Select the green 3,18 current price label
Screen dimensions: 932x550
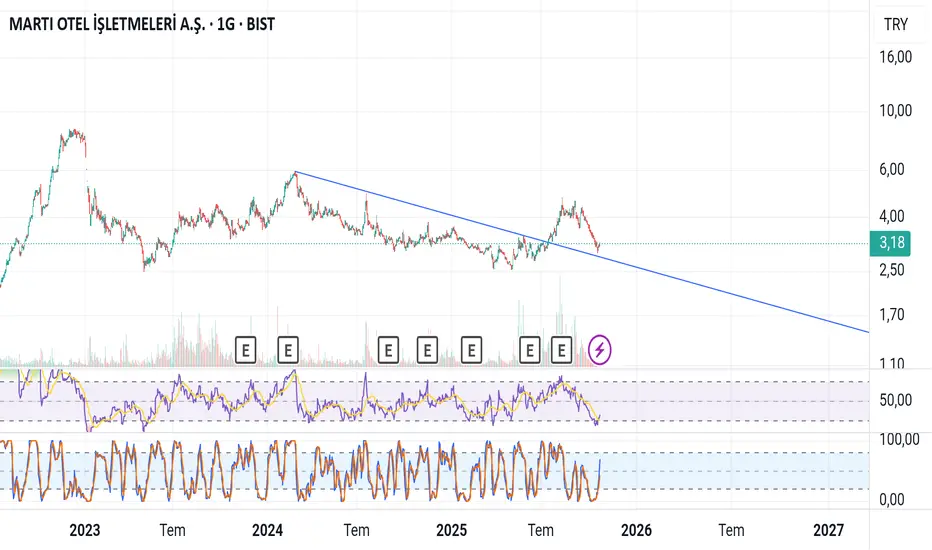pos(890,243)
